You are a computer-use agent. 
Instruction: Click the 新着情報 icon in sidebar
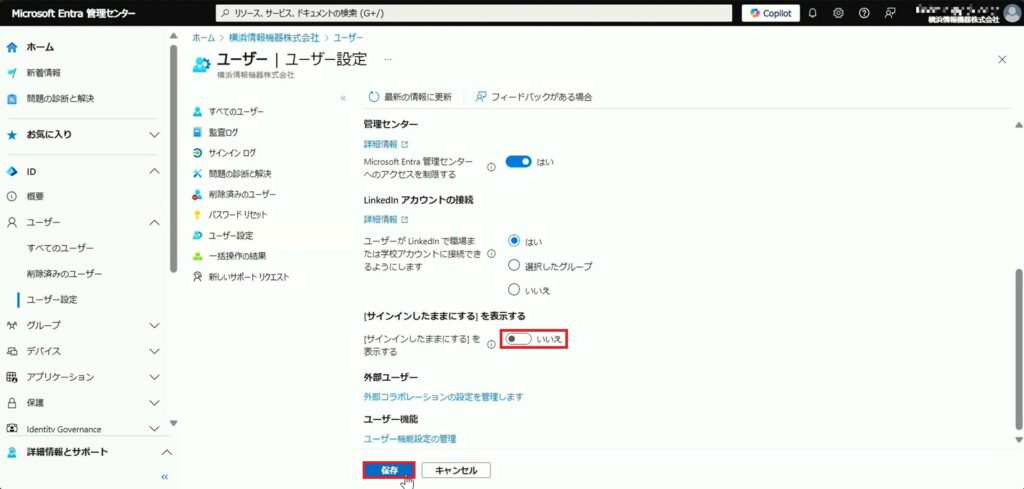[12, 73]
